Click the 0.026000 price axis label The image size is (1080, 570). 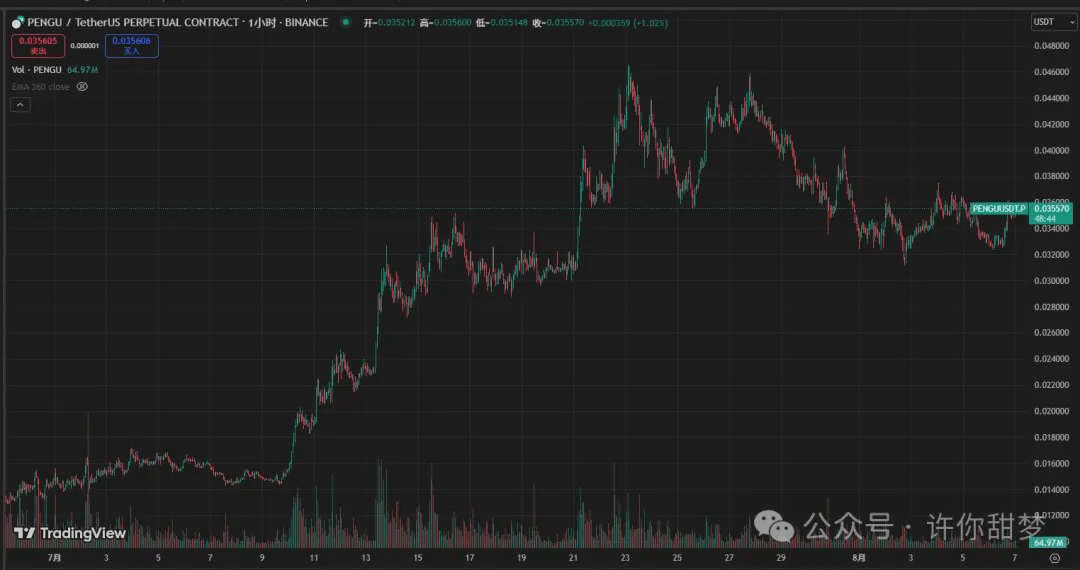click(1051, 332)
